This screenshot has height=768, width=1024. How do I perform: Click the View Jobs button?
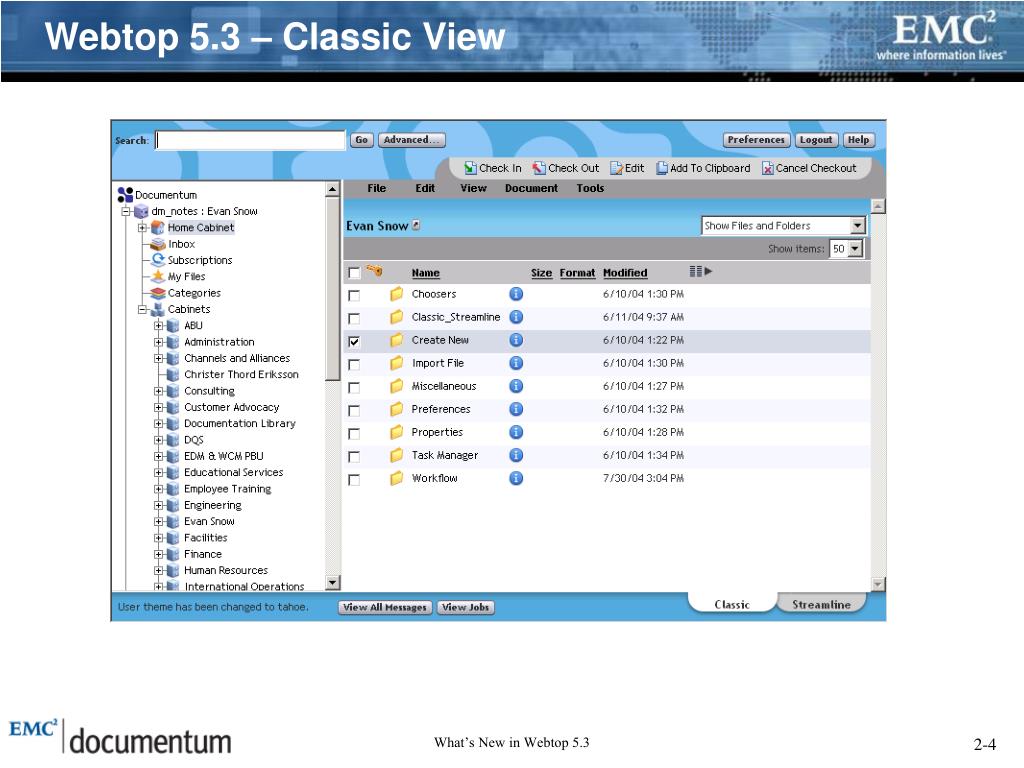click(x=466, y=607)
